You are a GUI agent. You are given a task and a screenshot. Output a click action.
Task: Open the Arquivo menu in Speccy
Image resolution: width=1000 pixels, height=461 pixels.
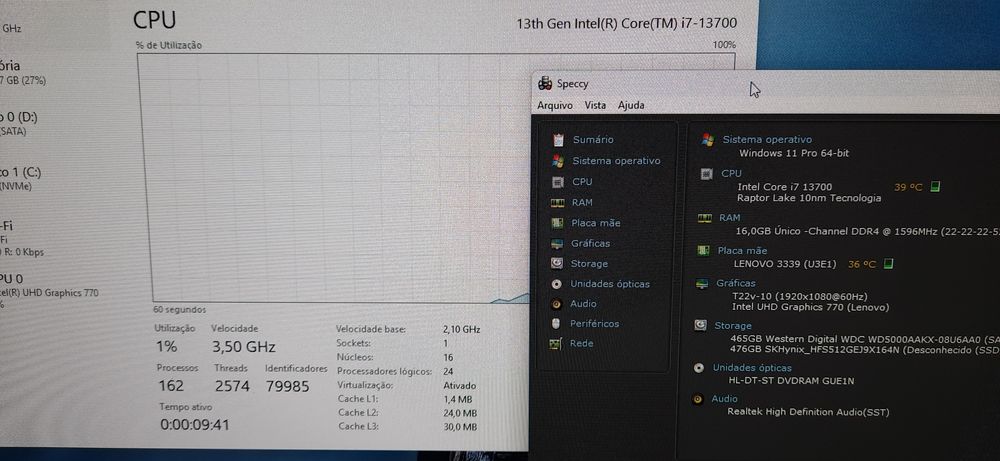(x=555, y=106)
